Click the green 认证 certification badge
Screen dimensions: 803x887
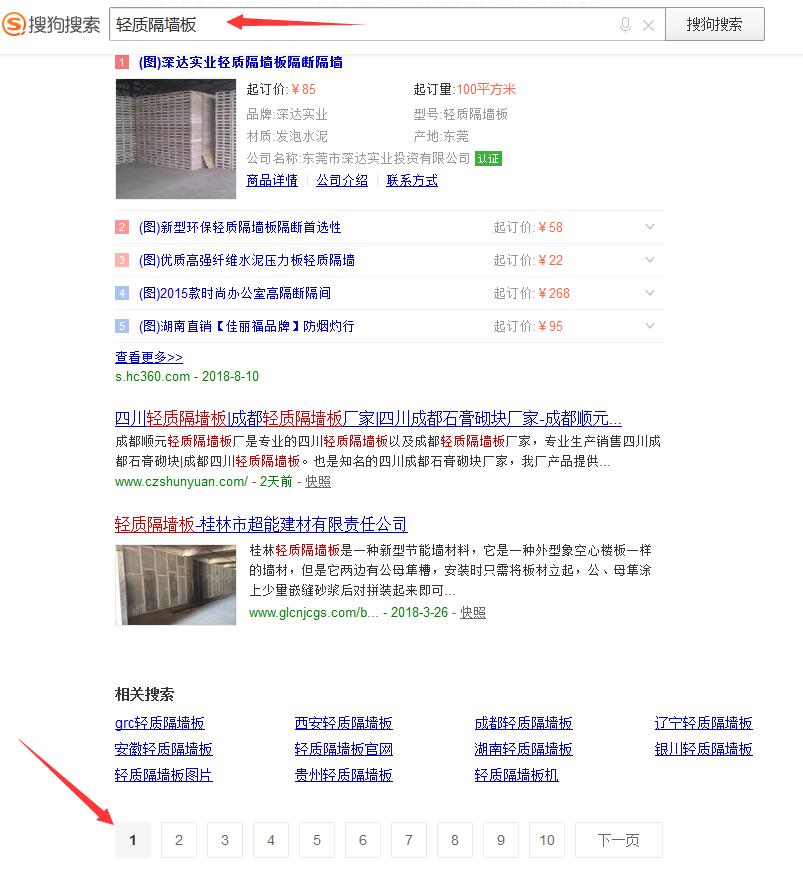[488, 158]
